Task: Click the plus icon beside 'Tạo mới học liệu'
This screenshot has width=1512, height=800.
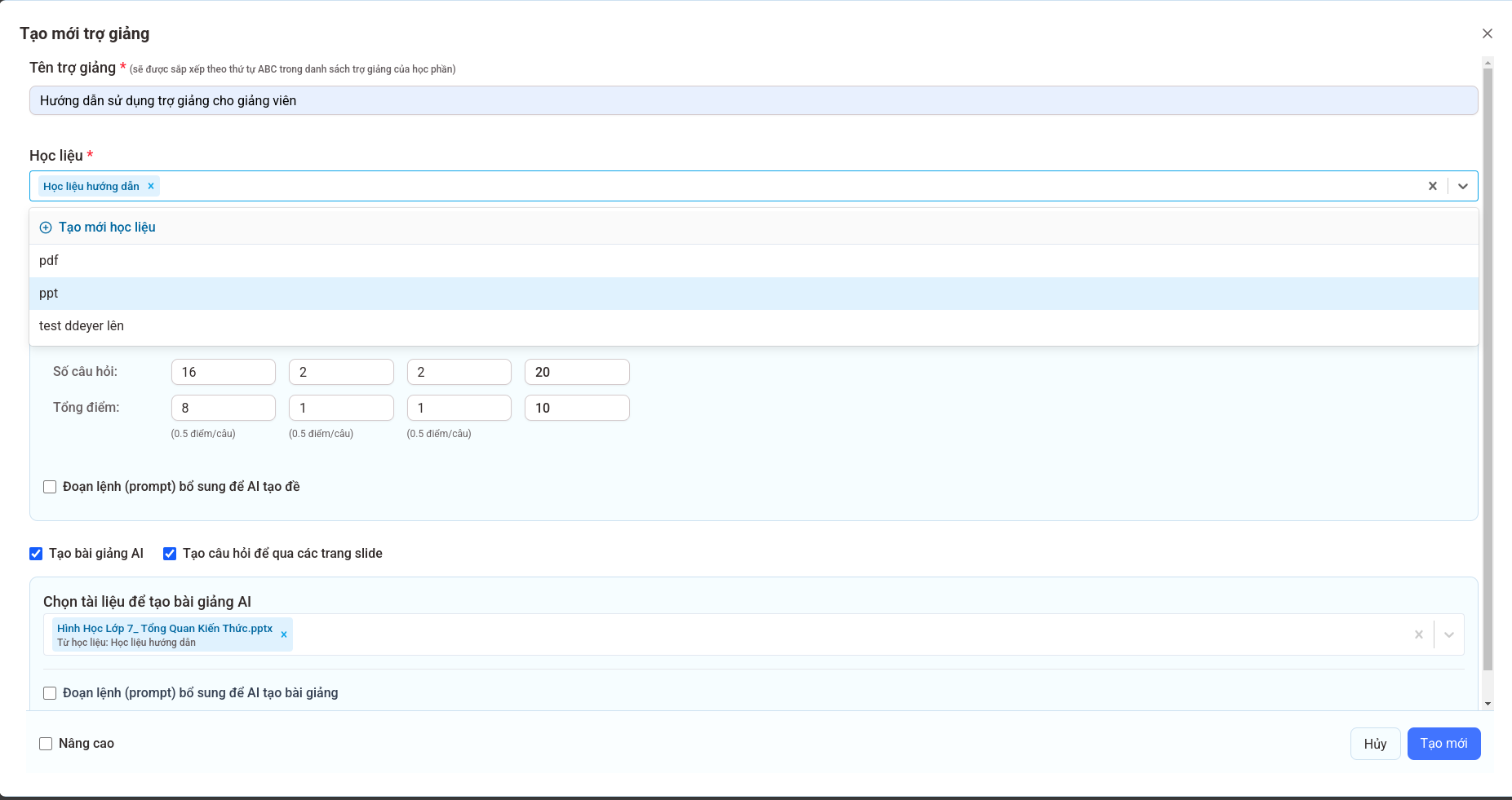Action: 46,228
